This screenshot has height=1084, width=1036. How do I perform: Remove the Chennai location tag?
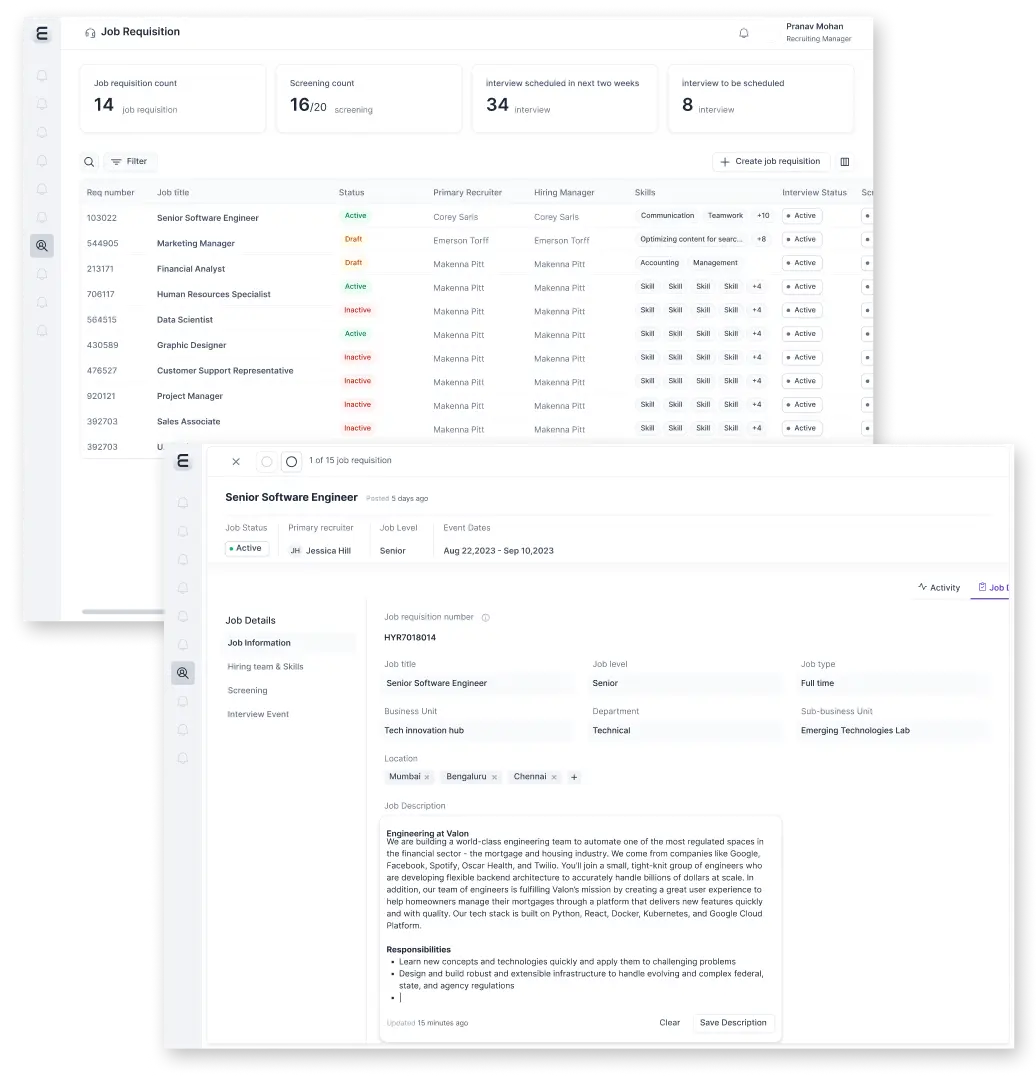[554, 777]
